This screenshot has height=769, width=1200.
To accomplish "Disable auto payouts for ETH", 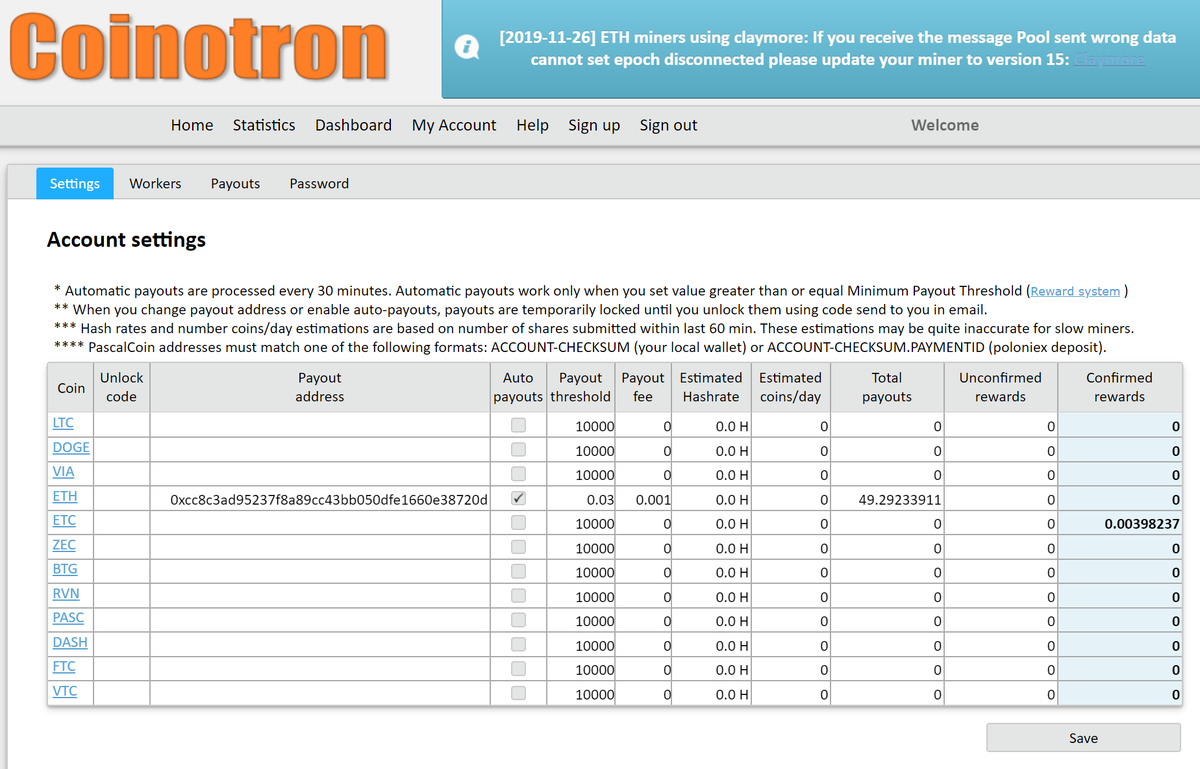I will 518,497.
